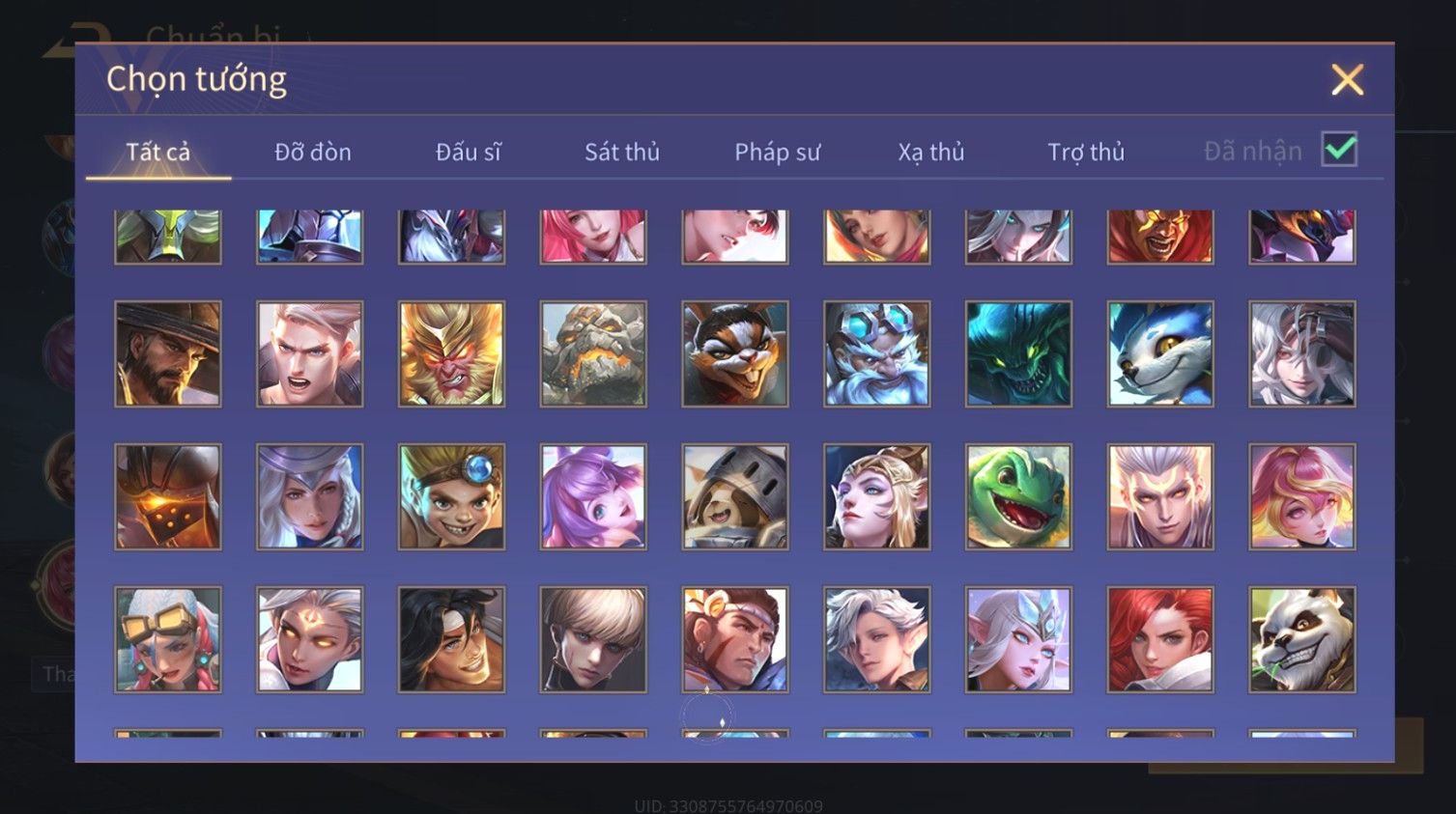The width and height of the screenshot is (1456, 814).
Task: Choose the blue fox hero portrait
Action: point(1160,353)
